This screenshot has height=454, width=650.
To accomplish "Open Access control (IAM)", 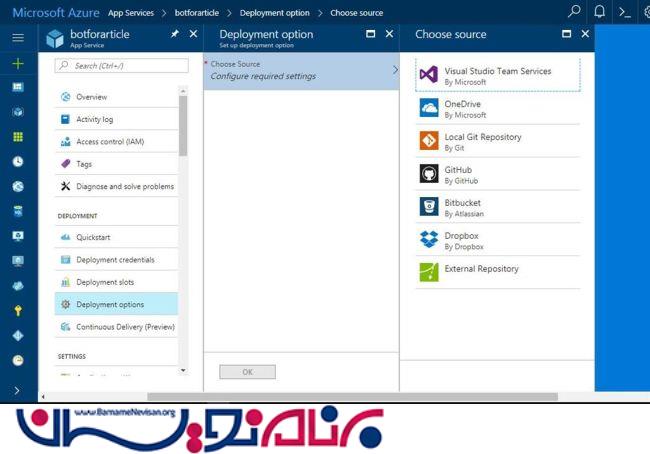I will point(116,141).
